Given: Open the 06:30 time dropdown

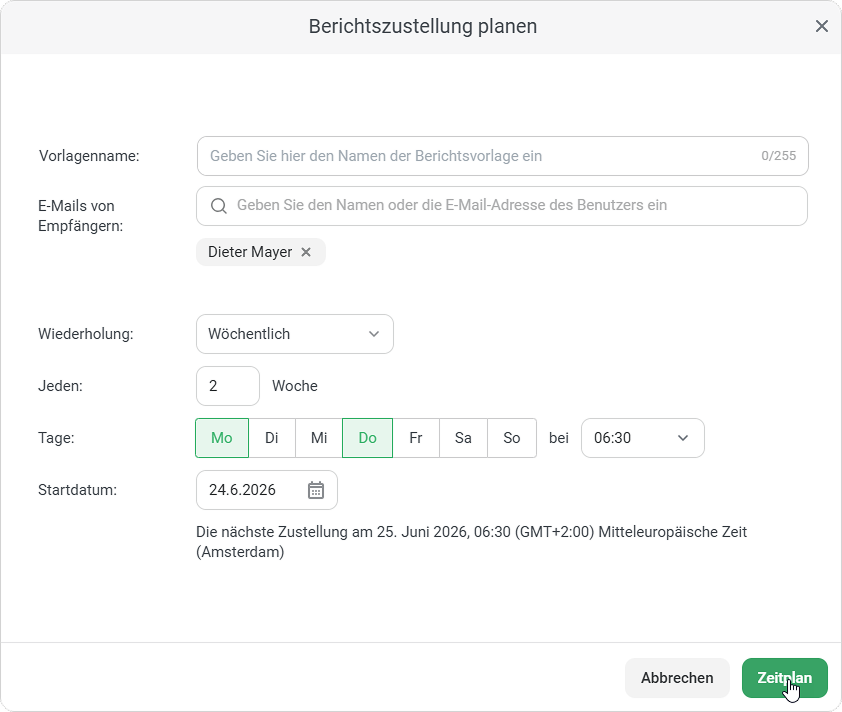Looking at the screenshot, I should pyautogui.click(x=643, y=438).
